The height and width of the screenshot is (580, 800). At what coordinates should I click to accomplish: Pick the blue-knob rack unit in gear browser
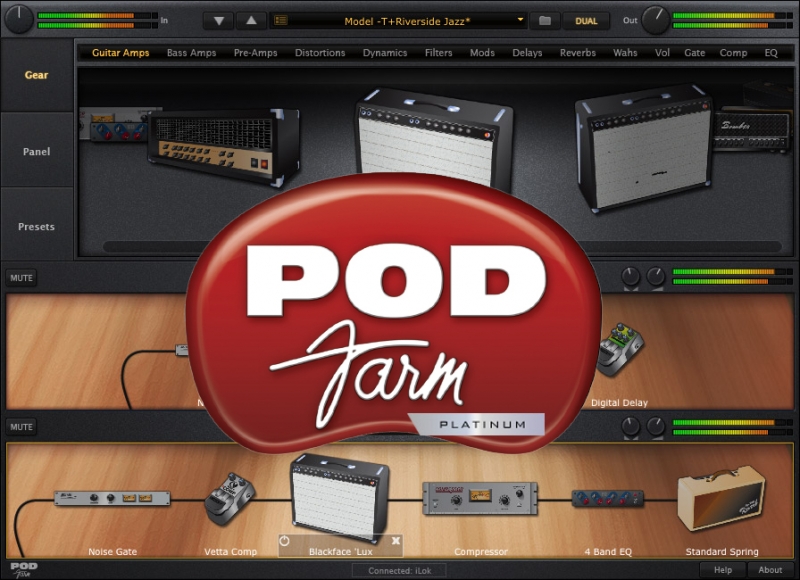118,130
